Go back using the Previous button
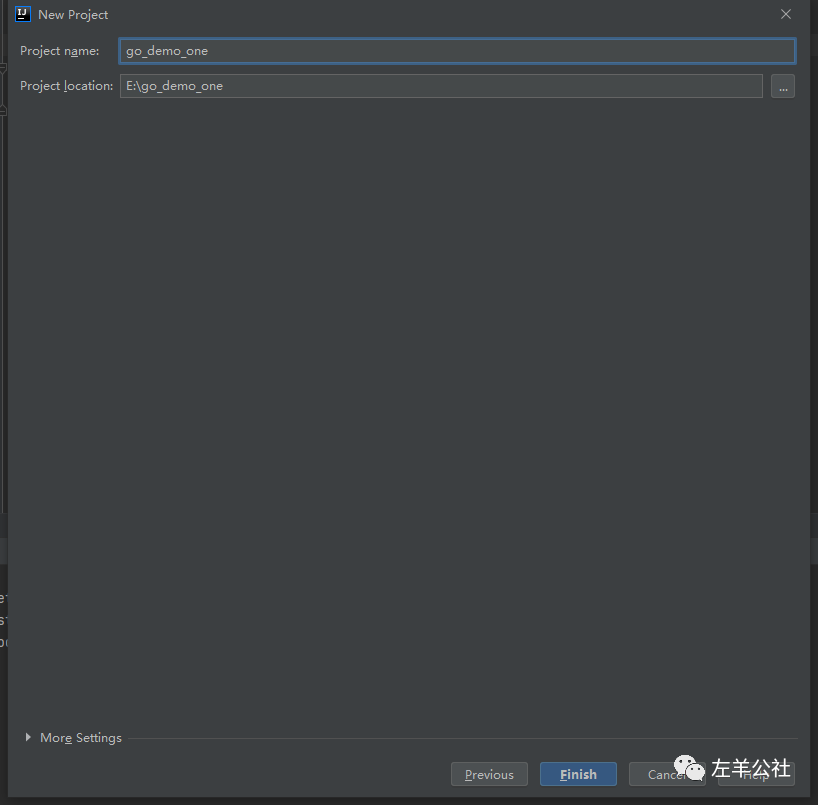This screenshot has width=818, height=805. pos(489,773)
